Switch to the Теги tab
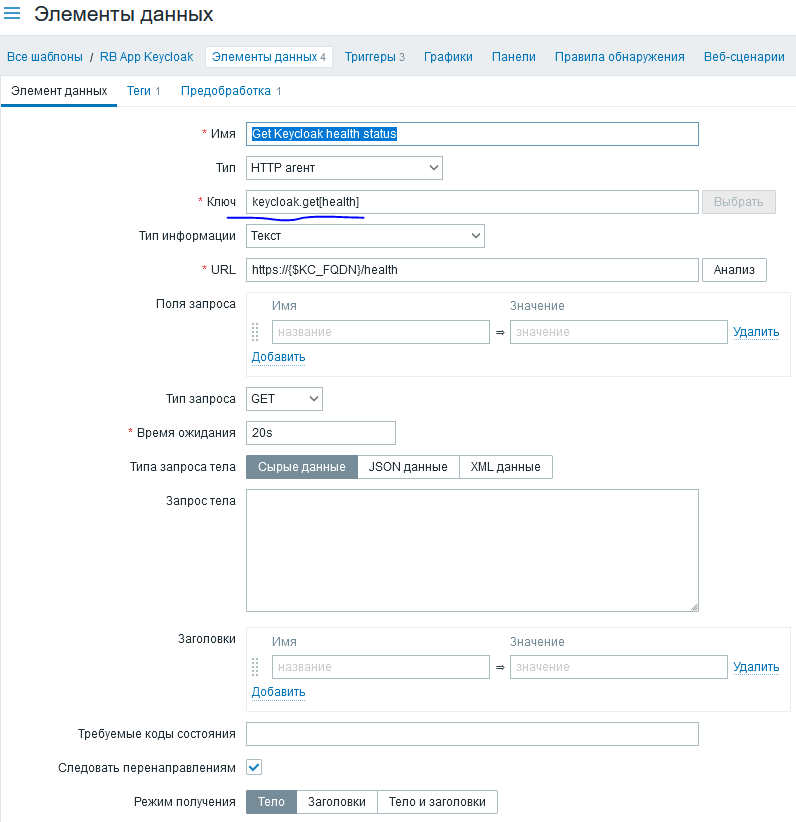 click(143, 91)
